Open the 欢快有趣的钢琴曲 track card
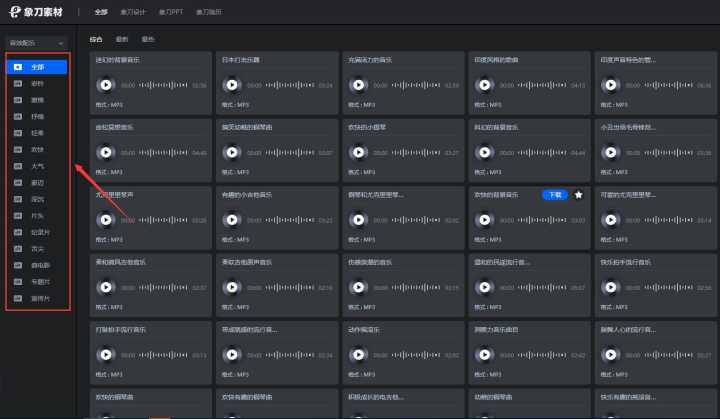720x419 pixels. [277, 403]
